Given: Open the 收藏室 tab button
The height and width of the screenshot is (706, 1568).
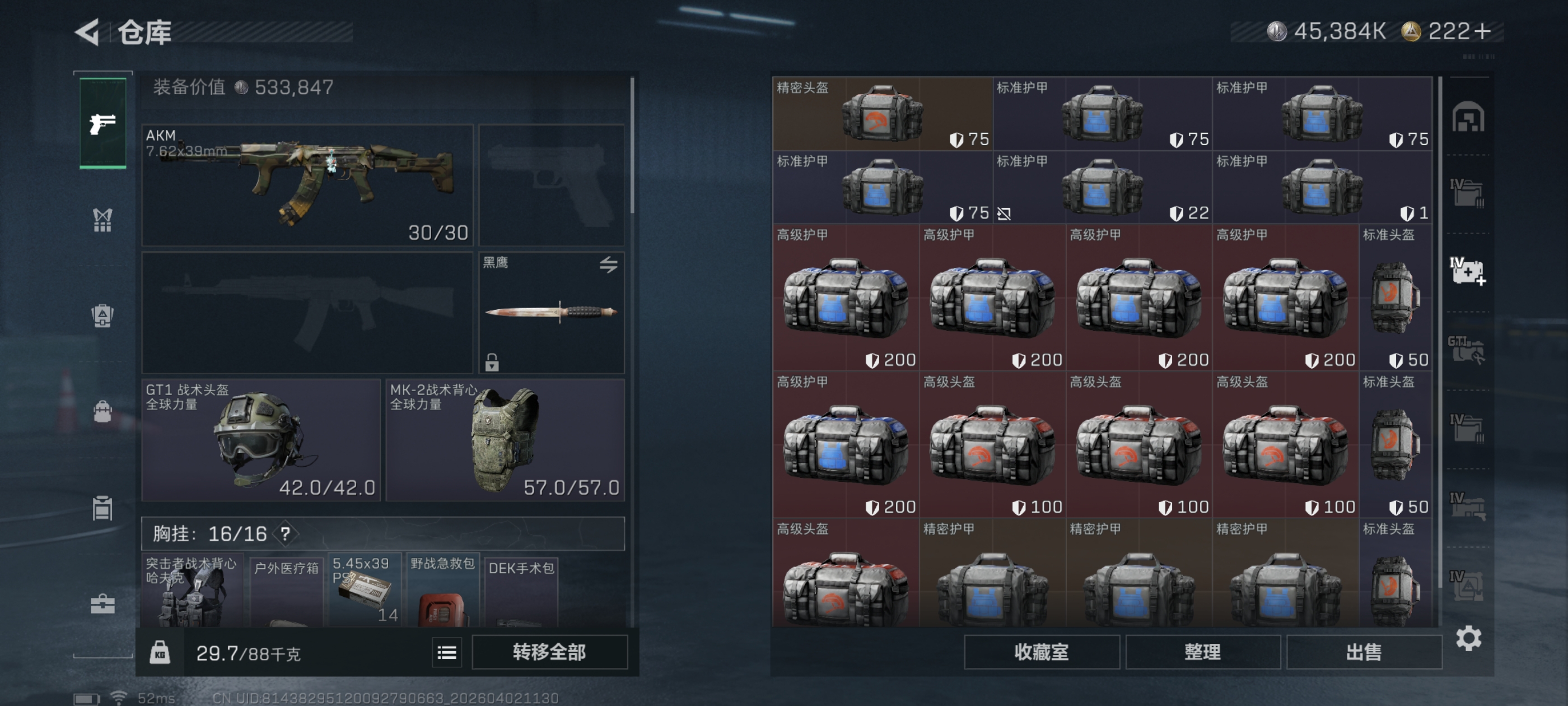Looking at the screenshot, I should (x=1042, y=652).
